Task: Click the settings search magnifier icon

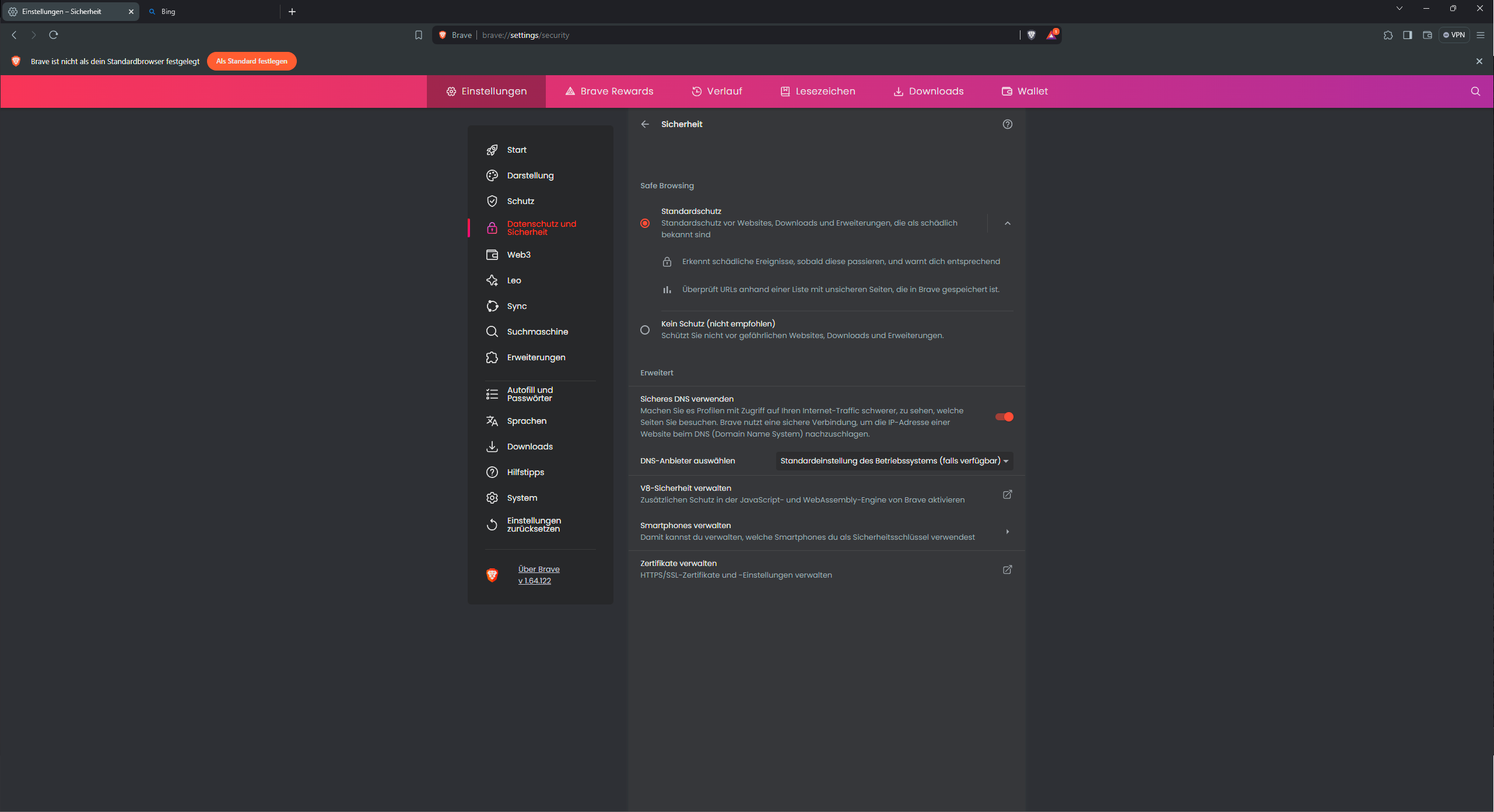Action: coord(1475,92)
